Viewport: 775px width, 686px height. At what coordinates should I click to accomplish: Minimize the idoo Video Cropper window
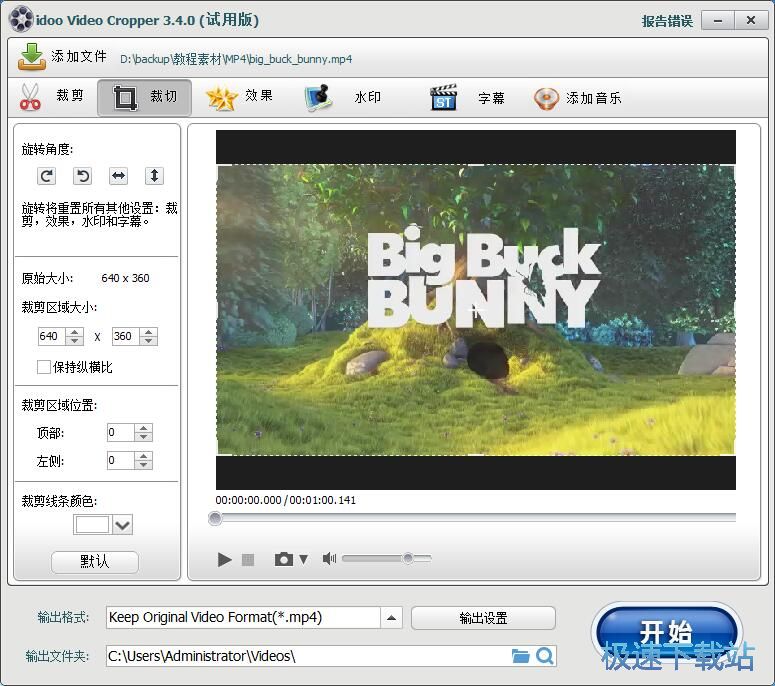pyautogui.click(x=718, y=21)
